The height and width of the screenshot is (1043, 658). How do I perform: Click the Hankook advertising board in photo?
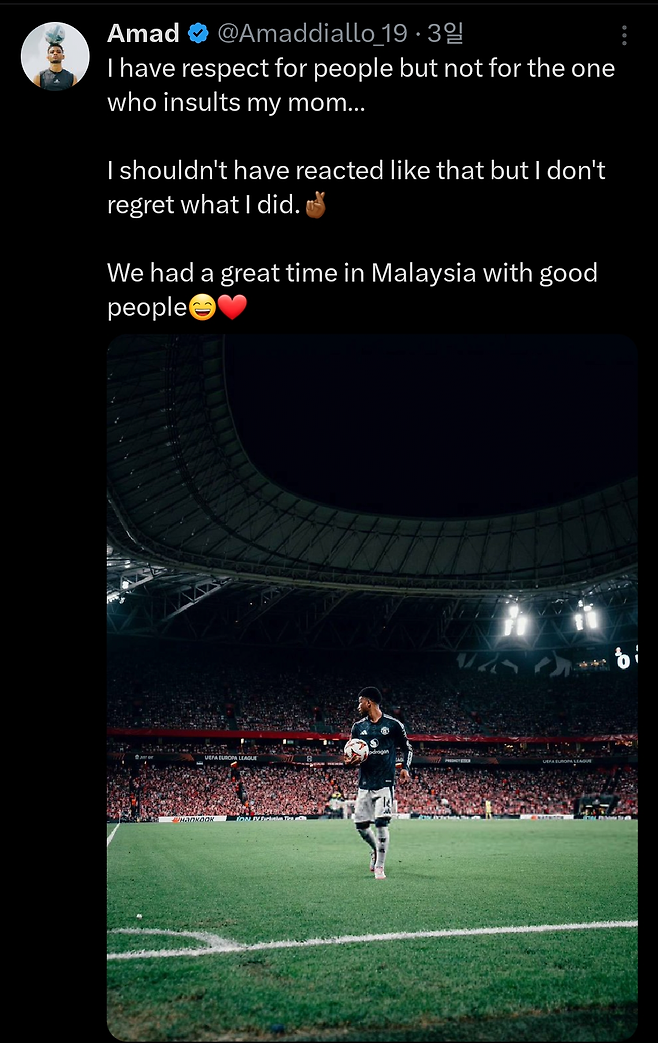193,819
